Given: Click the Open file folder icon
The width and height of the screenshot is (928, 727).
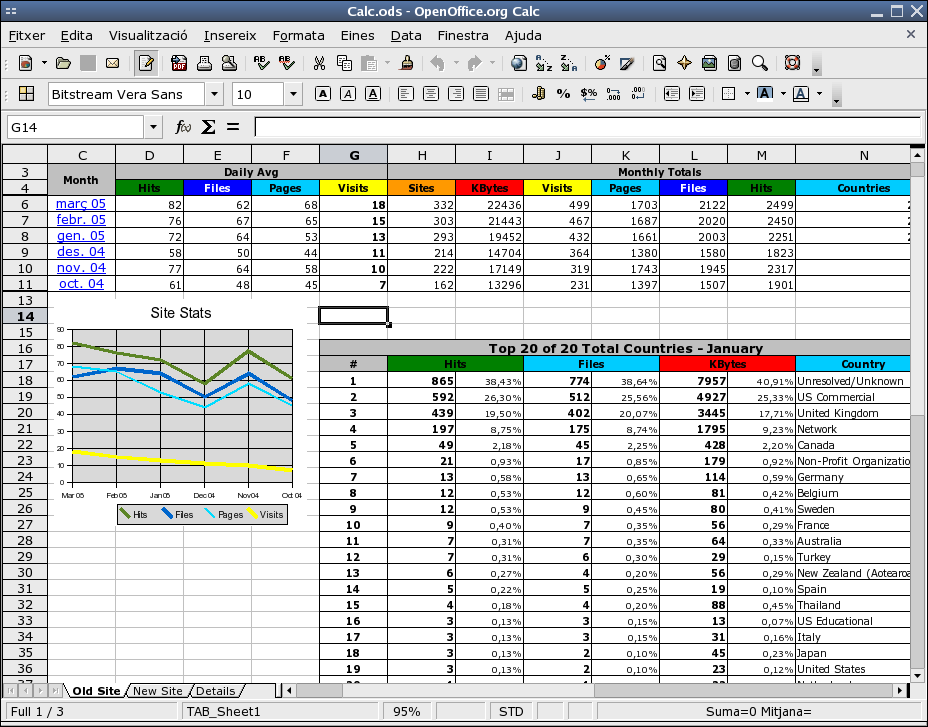Looking at the screenshot, I should click(63, 63).
